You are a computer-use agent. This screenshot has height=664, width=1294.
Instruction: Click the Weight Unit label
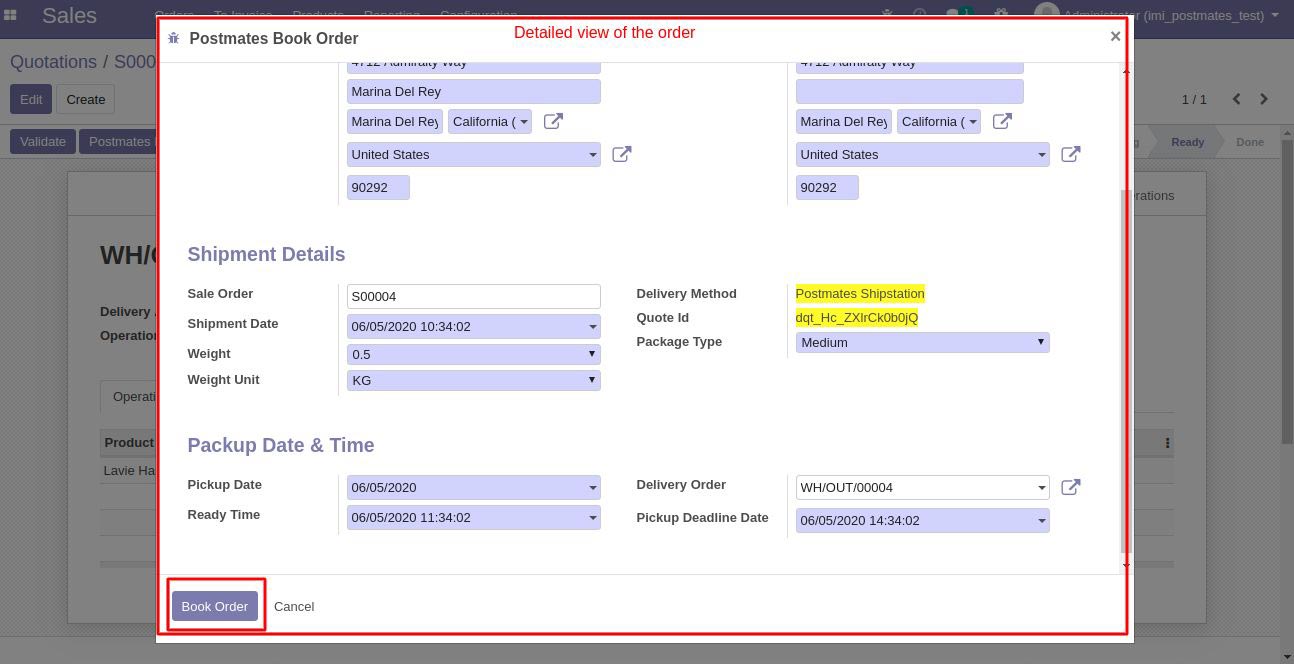(223, 379)
